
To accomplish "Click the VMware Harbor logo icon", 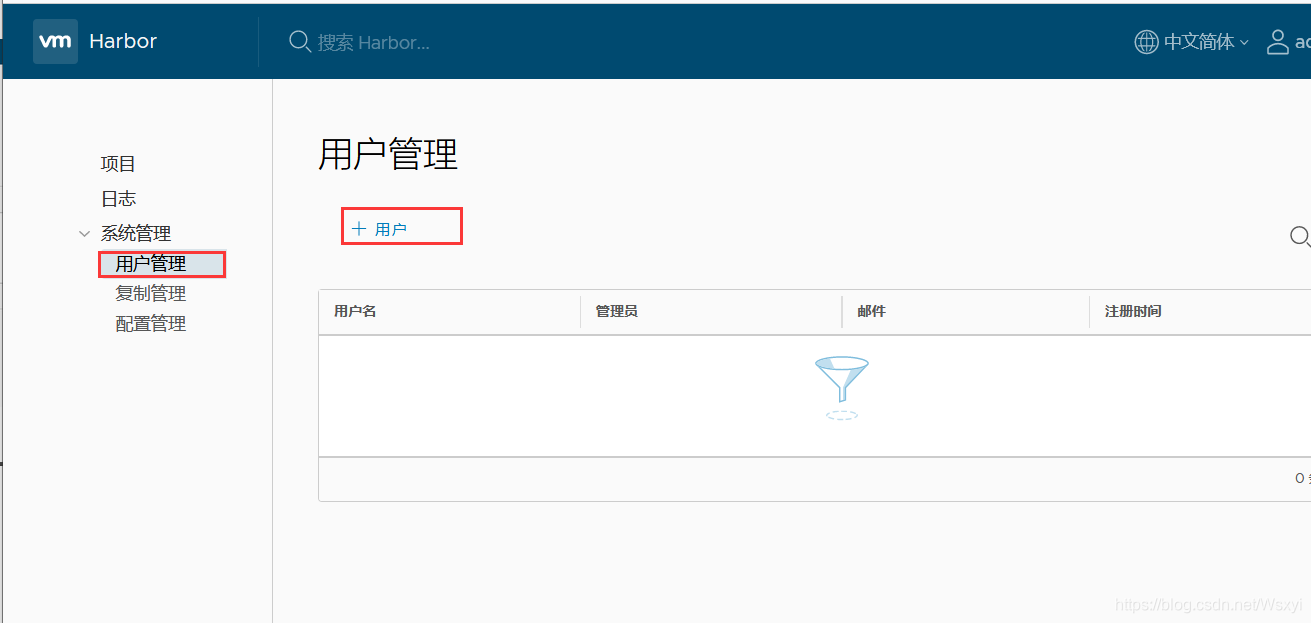I will pyautogui.click(x=55, y=41).
